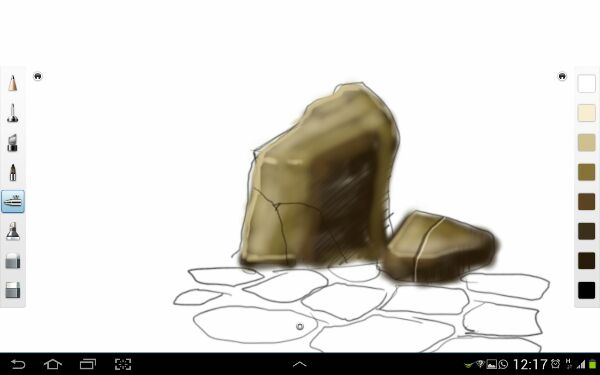Open the recent apps button
600x375 pixels.
pyautogui.click(x=88, y=364)
